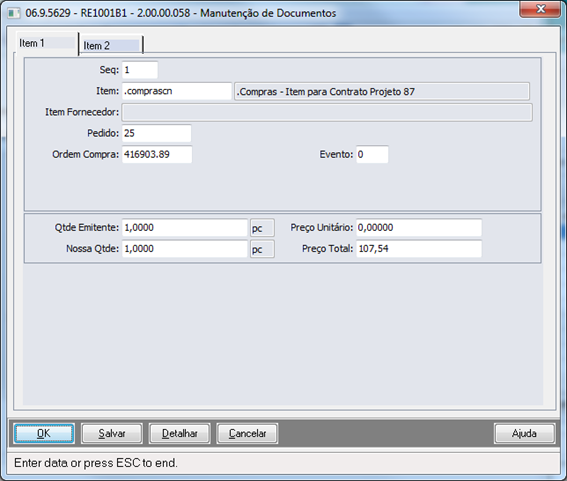Open details with Detalhar button
The height and width of the screenshot is (481, 567).
point(179,433)
